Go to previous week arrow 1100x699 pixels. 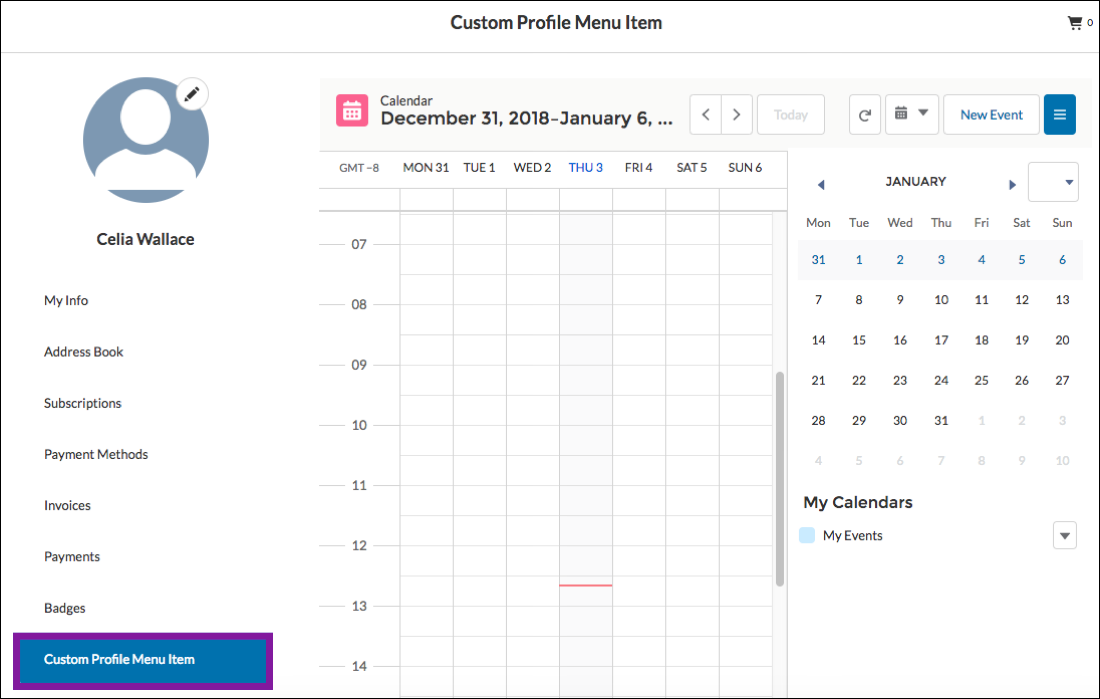[x=706, y=115]
